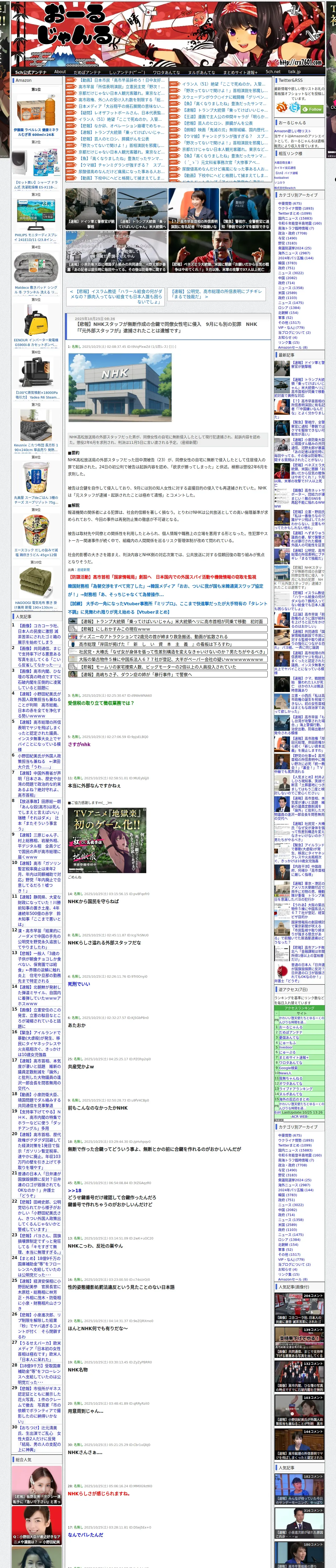Image resolution: width=336 pixels, height=1568 pixels.
Task: Open the 産経新聞 source link
Action: click(83, 569)
